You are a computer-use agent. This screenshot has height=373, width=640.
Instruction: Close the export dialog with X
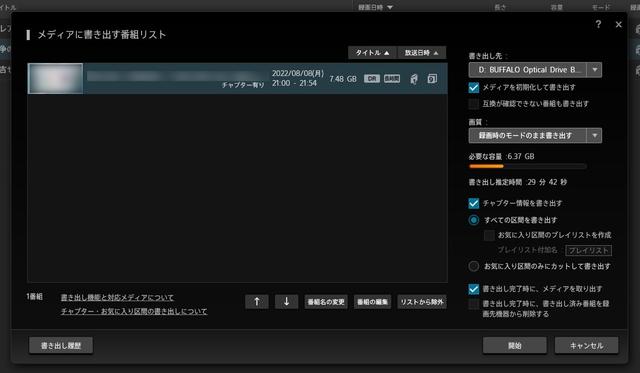618,24
